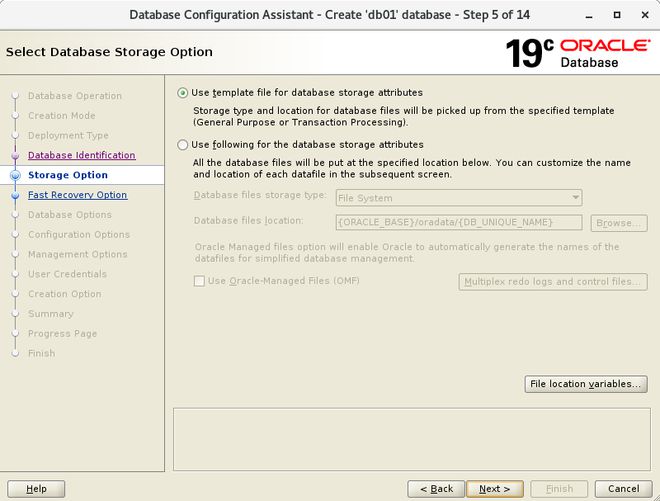This screenshot has width=660, height=501.
Task: Open Database files storage type dropdown
Action: tap(459, 198)
